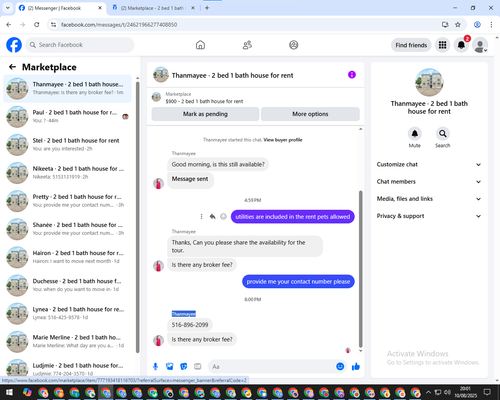Open View buyer profile link
The width and height of the screenshot is (500, 400).
point(283,140)
